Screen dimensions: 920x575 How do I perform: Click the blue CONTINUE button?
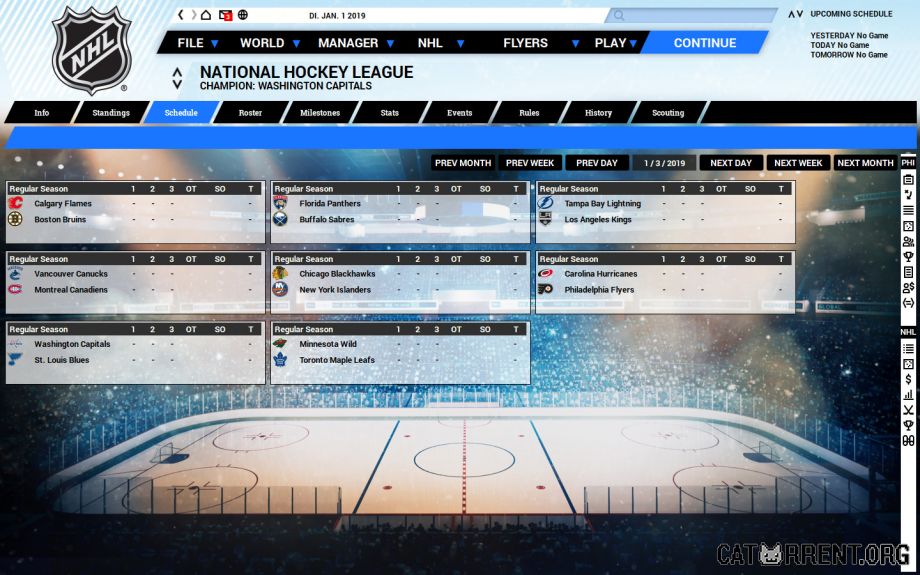[x=705, y=43]
